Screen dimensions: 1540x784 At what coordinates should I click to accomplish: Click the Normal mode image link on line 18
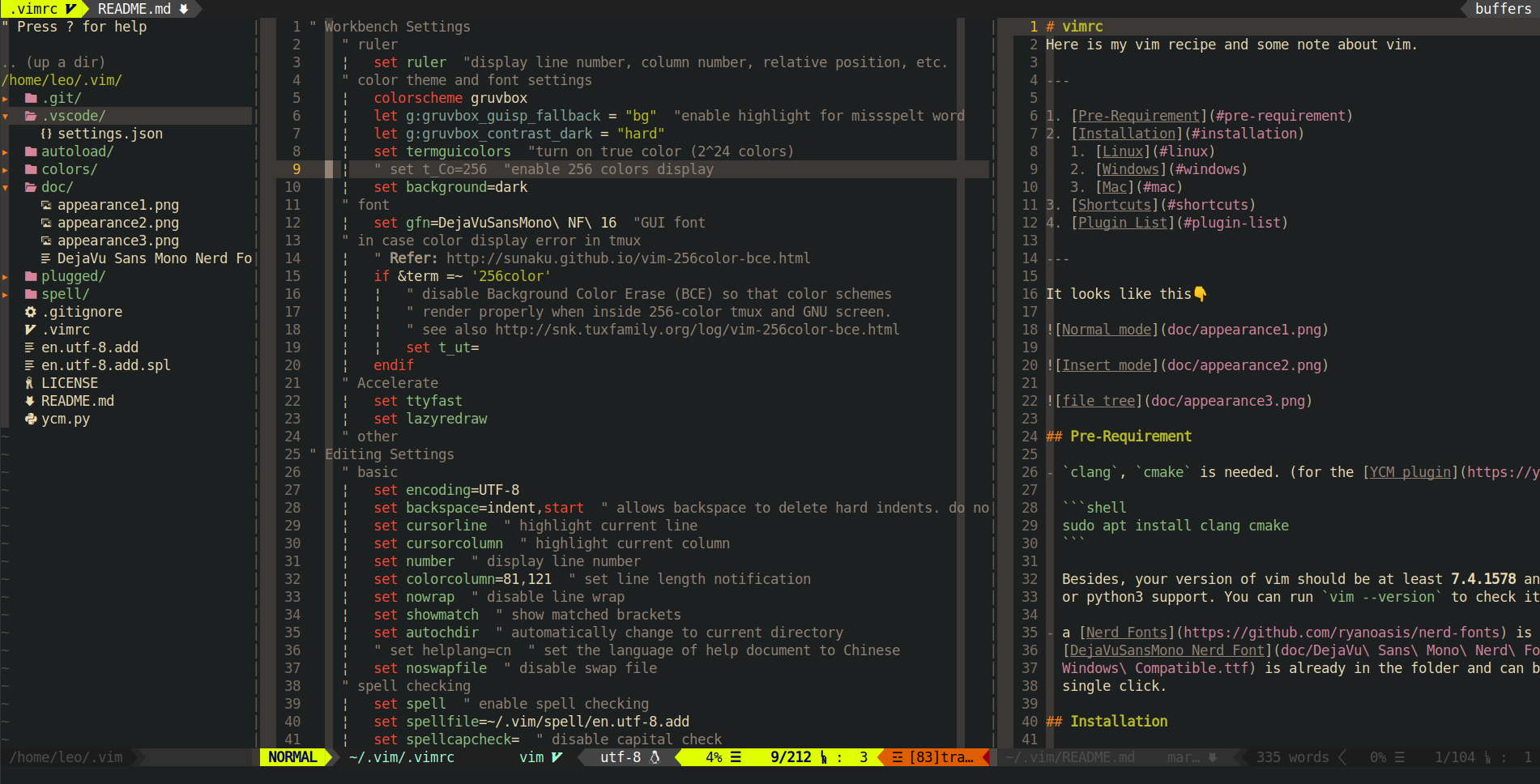(x=1107, y=330)
